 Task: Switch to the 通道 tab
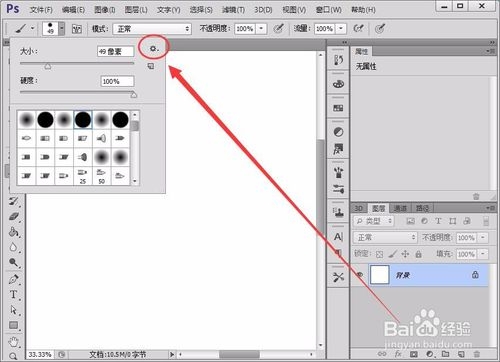pyautogui.click(x=400, y=208)
